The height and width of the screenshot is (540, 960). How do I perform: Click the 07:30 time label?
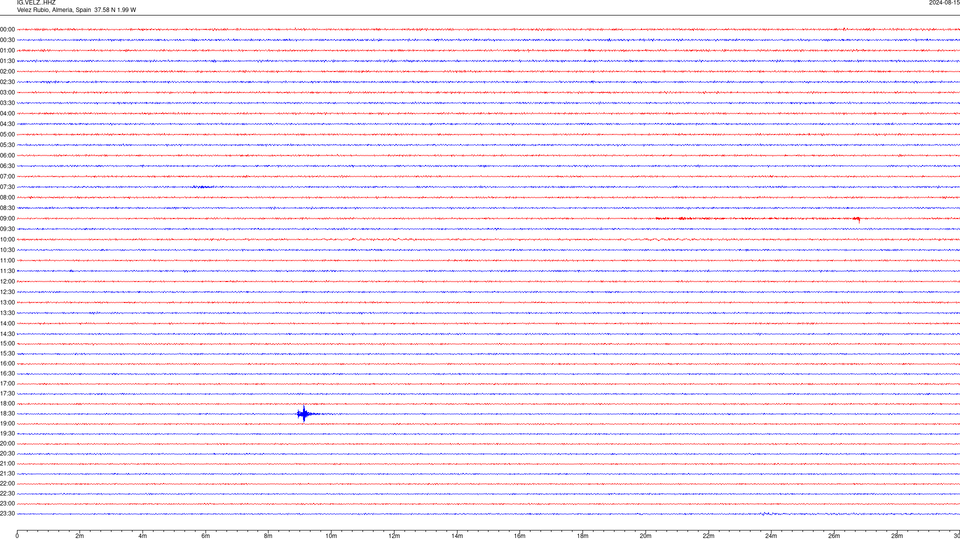[7, 187]
